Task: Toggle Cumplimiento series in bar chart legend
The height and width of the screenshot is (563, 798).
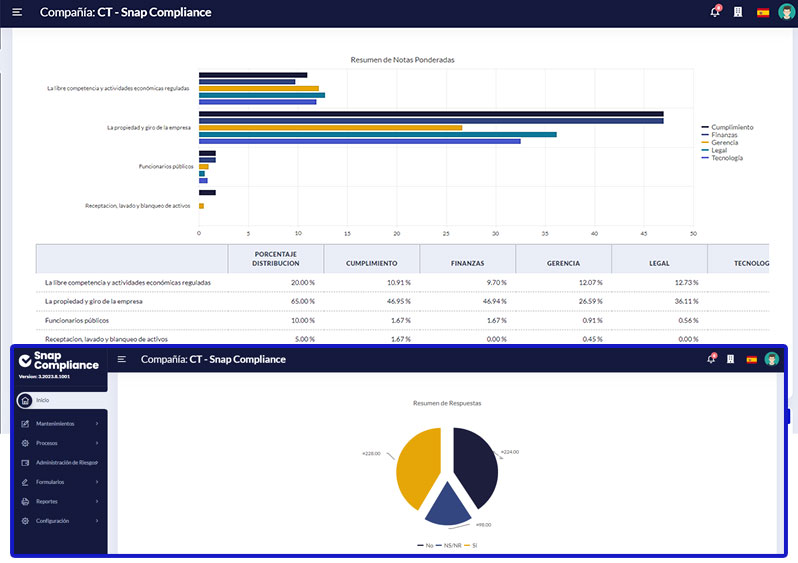Action: pos(727,127)
